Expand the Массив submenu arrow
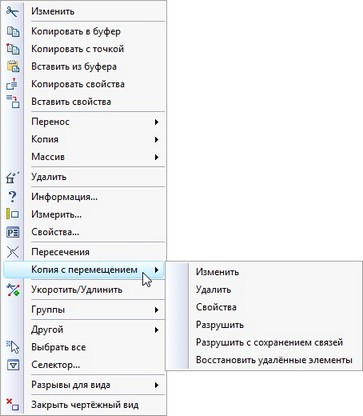 tap(156, 157)
